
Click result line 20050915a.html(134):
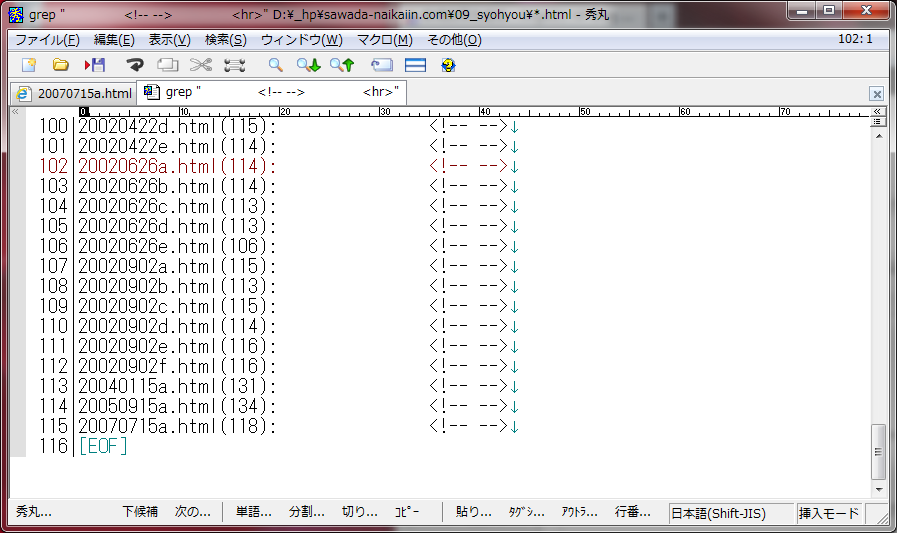(177, 406)
